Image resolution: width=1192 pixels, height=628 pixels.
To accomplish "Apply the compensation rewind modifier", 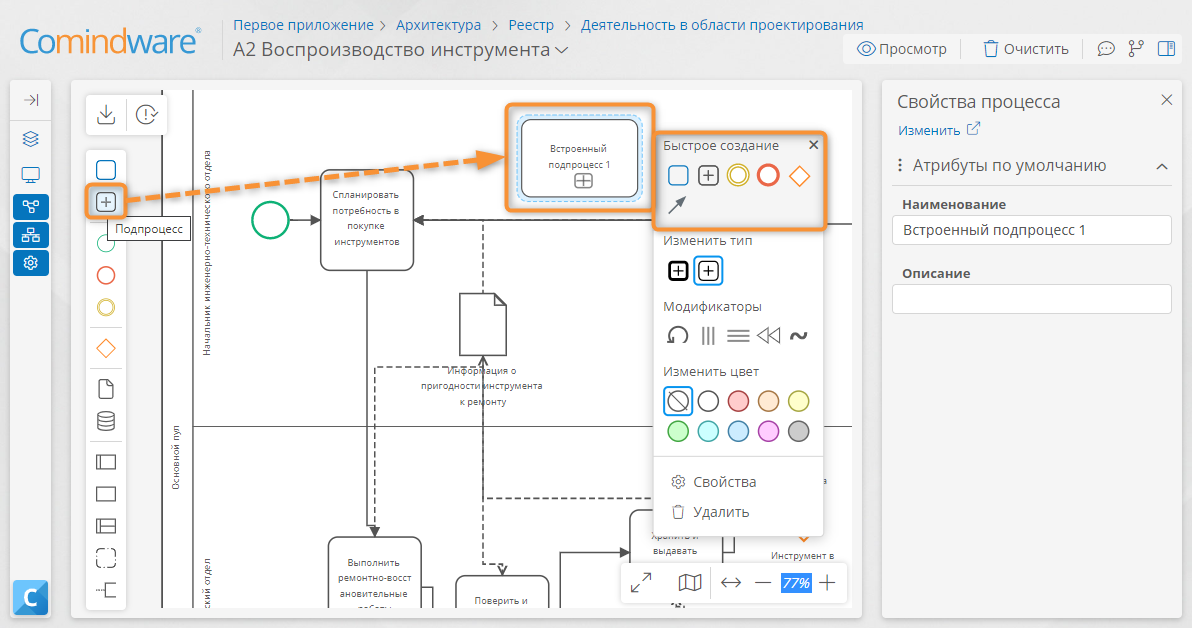I will pyautogui.click(x=769, y=335).
